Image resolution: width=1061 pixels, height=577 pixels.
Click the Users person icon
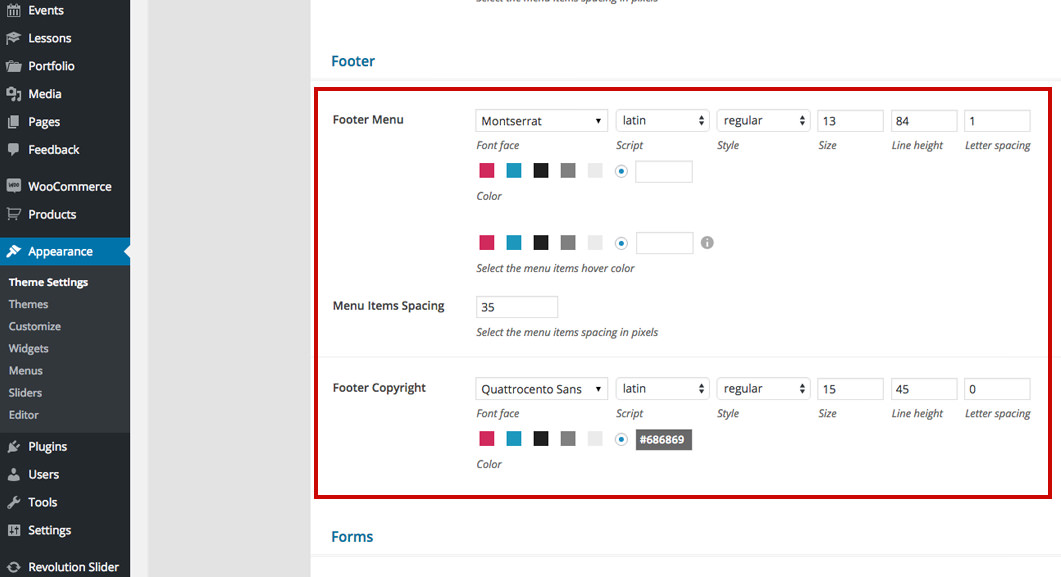14,474
